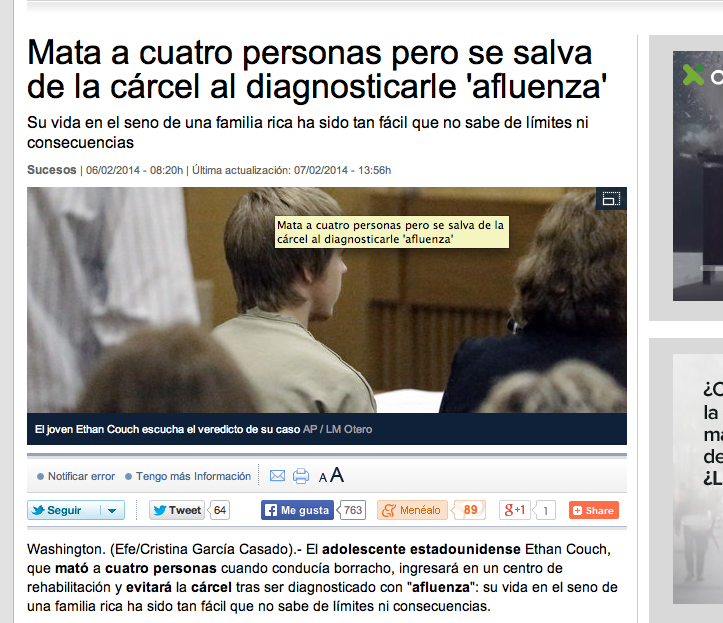Print the article using the printer icon
Image resolution: width=723 pixels, height=623 pixels.
pyautogui.click(x=301, y=476)
